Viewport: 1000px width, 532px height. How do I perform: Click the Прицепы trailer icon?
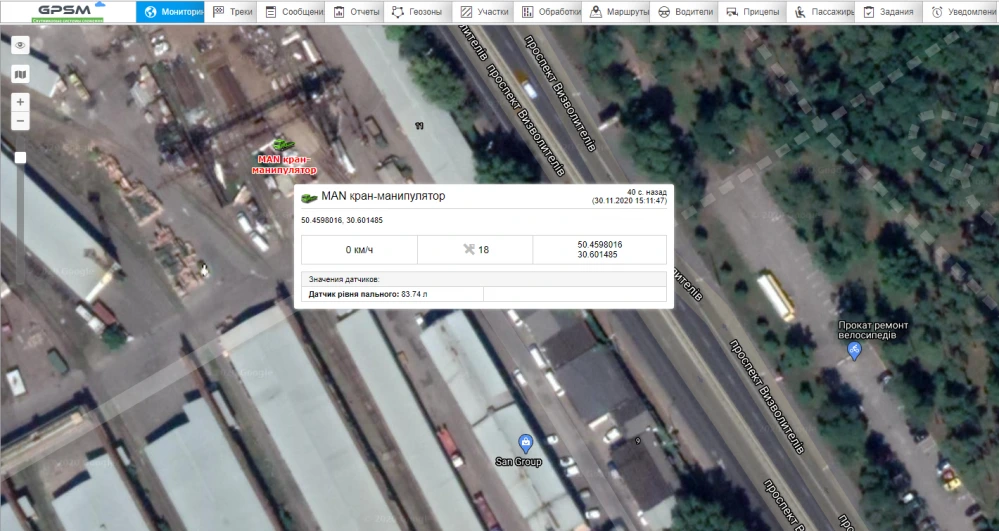[732, 13]
